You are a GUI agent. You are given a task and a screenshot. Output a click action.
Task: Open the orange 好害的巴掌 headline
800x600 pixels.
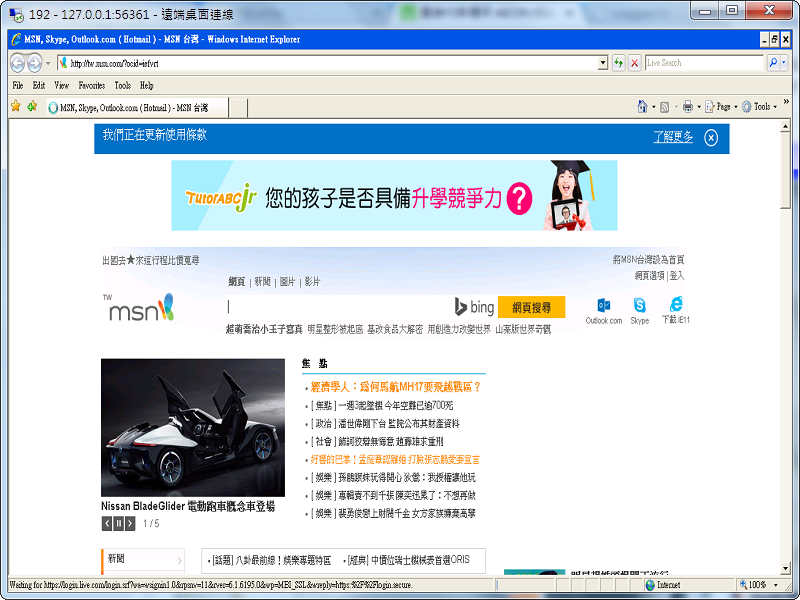(x=395, y=460)
